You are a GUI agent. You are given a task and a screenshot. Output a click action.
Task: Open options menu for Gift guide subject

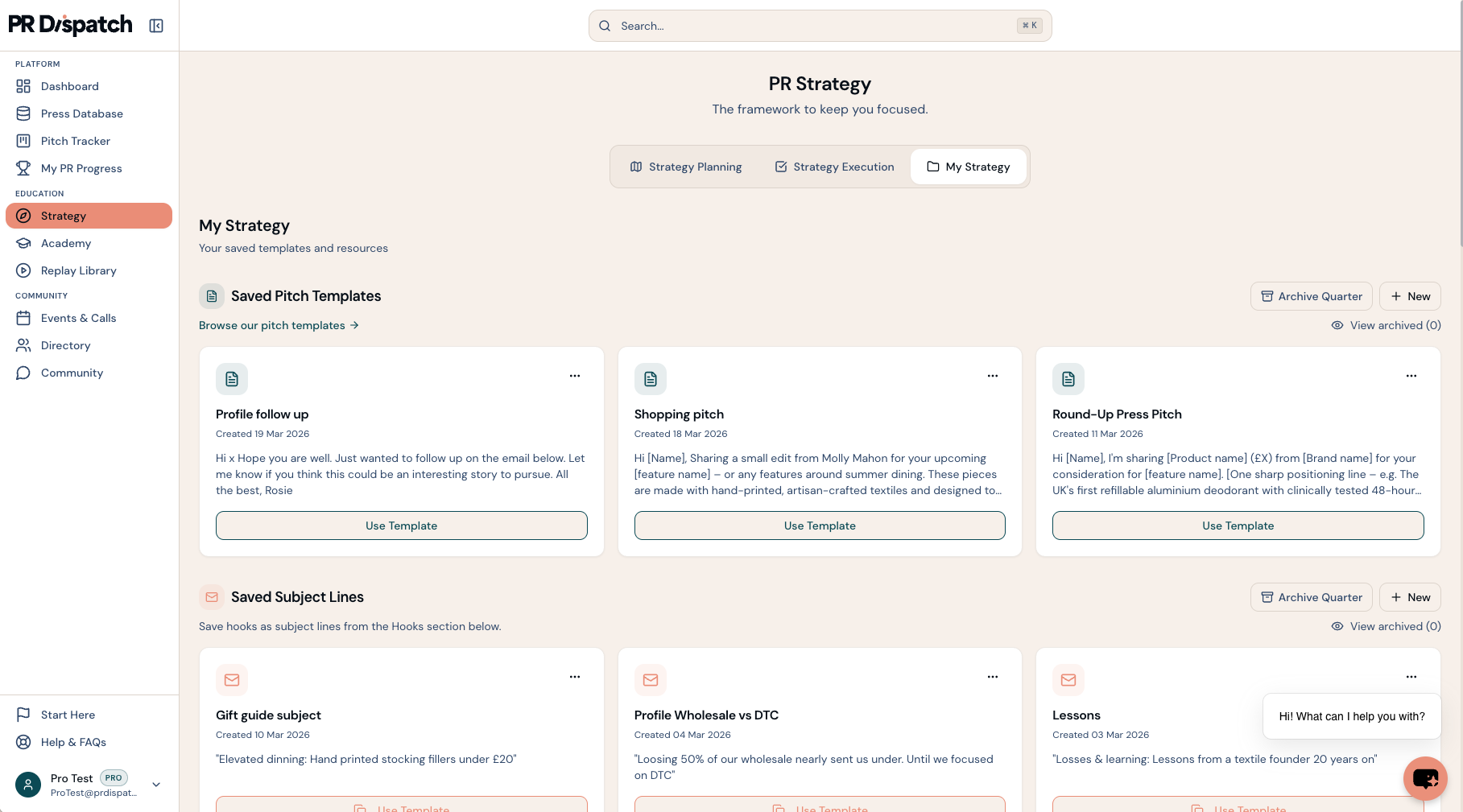[575, 677]
